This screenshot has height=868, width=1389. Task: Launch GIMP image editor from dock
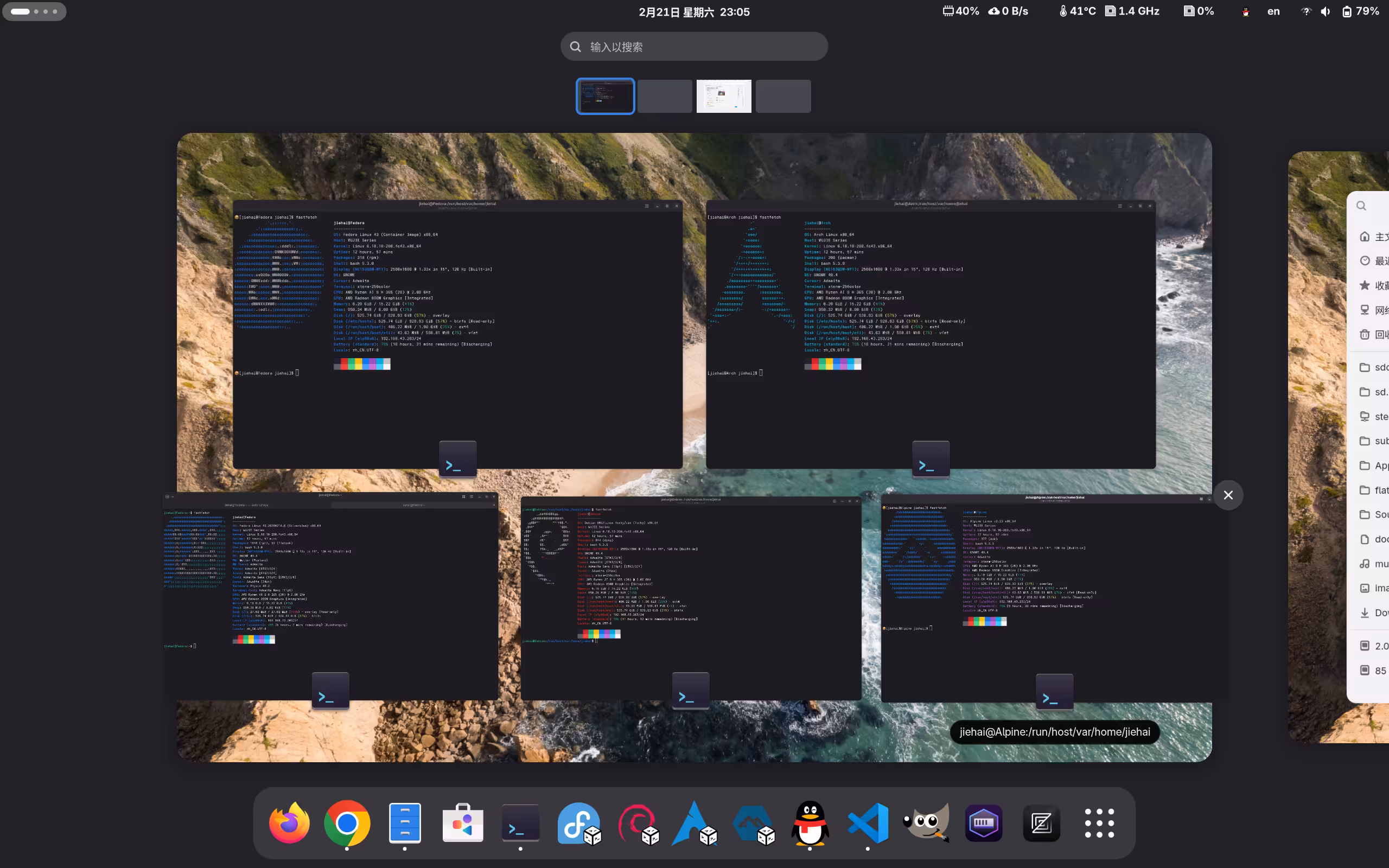(x=926, y=822)
